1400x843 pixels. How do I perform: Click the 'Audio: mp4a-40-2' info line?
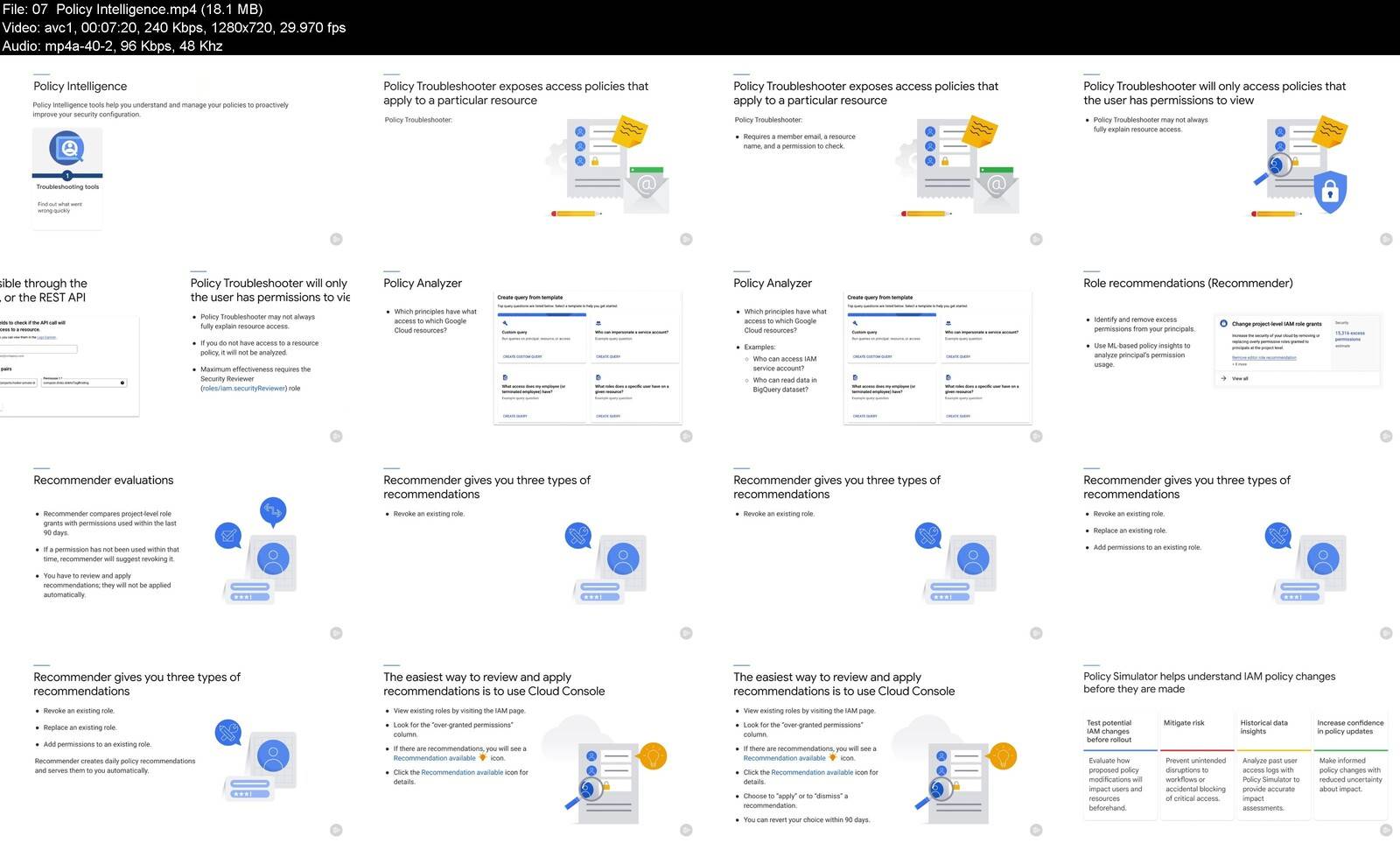tap(112, 46)
